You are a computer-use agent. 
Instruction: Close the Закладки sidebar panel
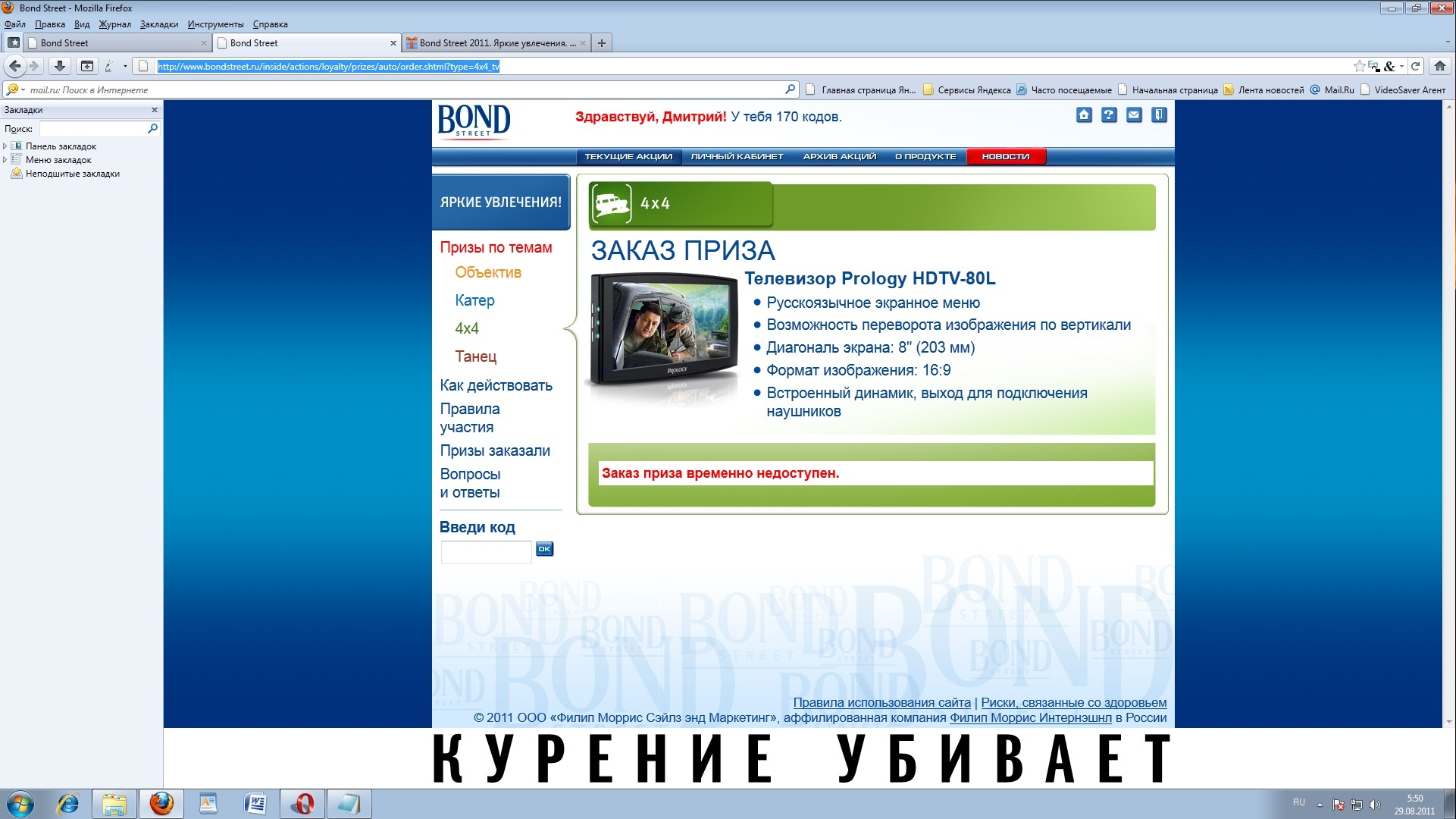(155, 110)
